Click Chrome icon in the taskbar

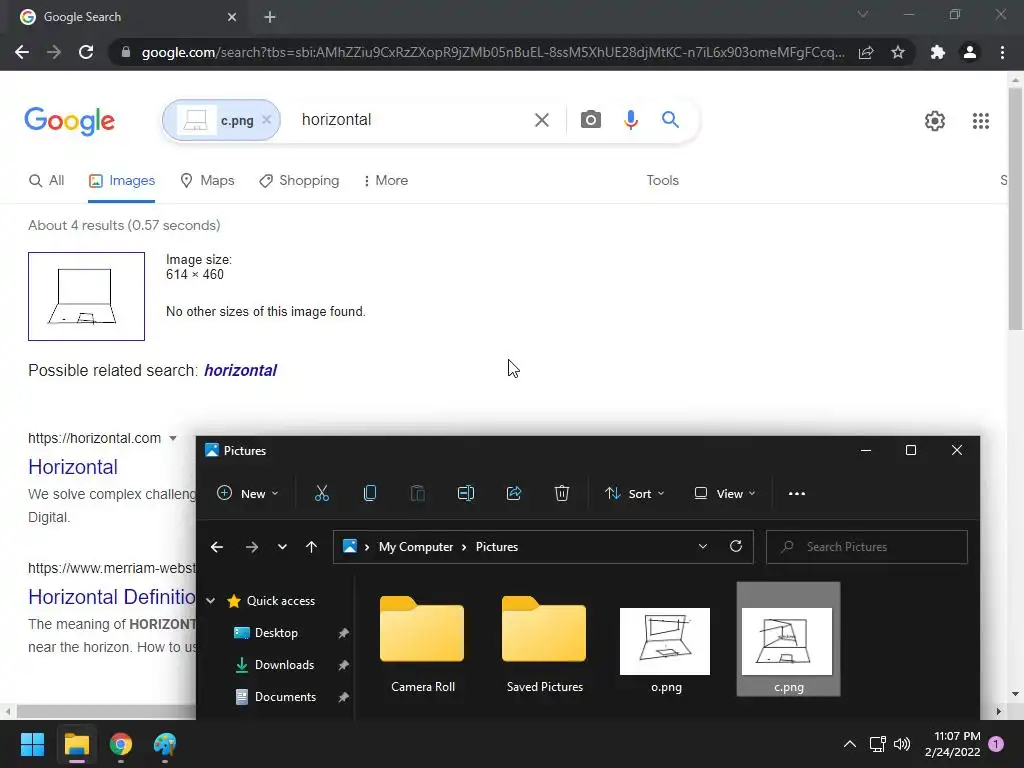click(121, 744)
